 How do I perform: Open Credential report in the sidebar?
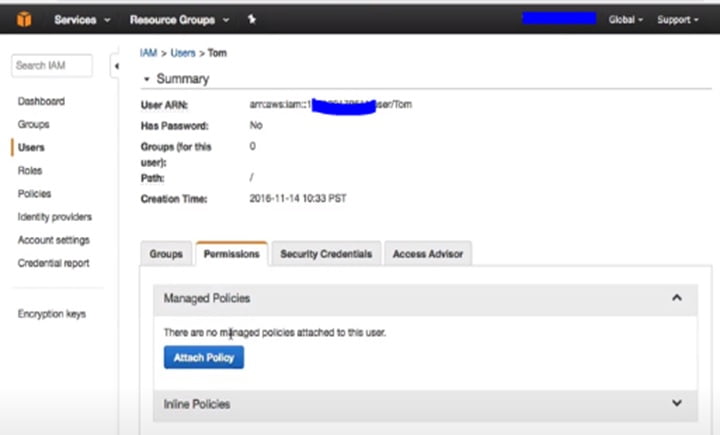[54, 263]
